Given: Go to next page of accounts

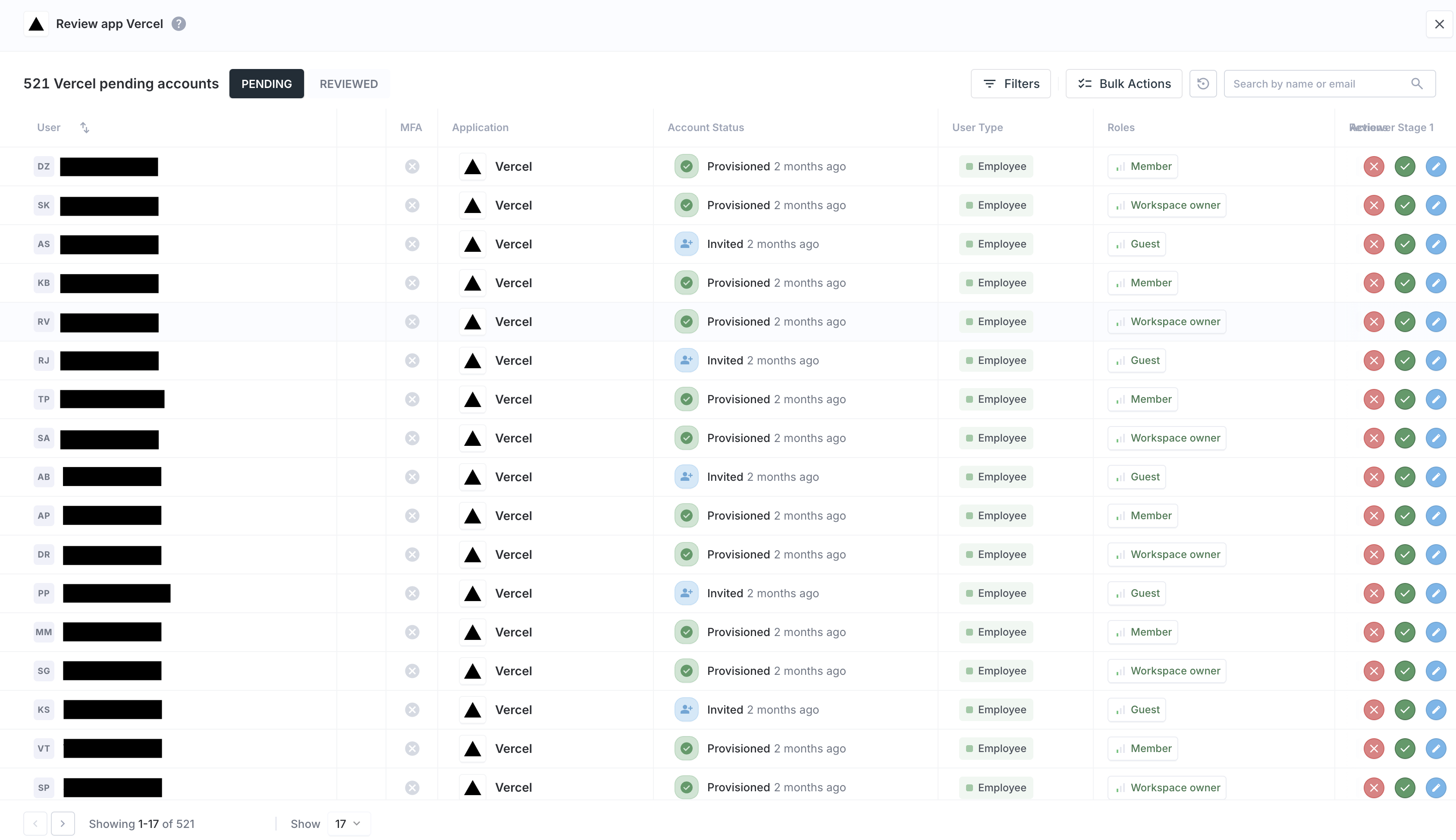Looking at the screenshot, I should [63, 824].
